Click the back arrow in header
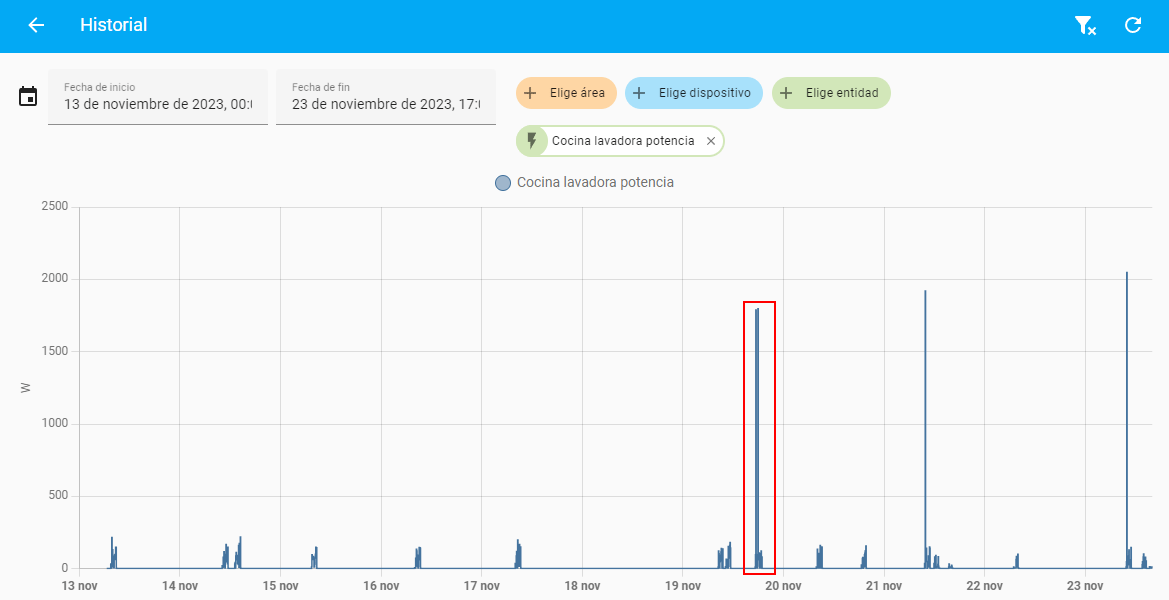The image size is (1169, 600). coord(36,25)
